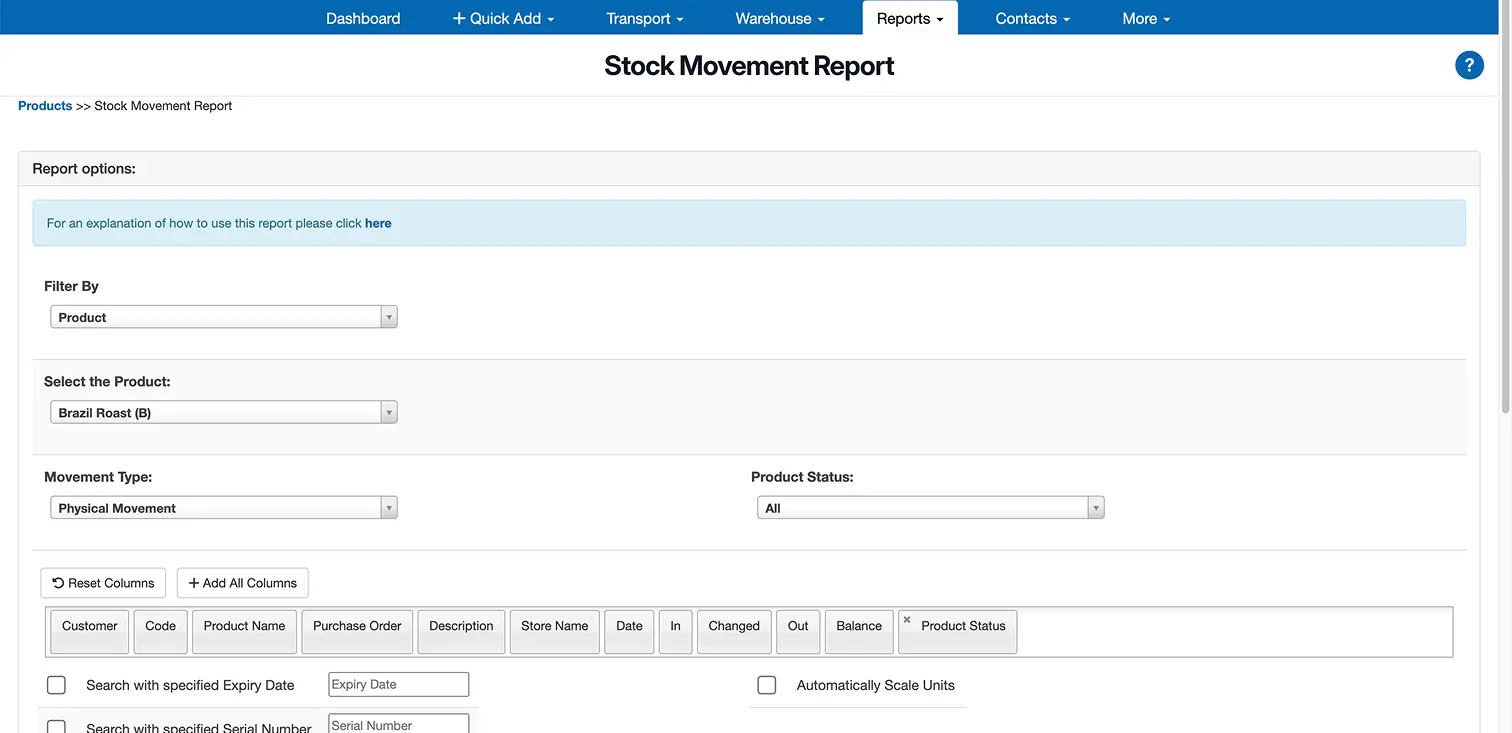Expand the Contacts menu

click(x=1033, y=18)
